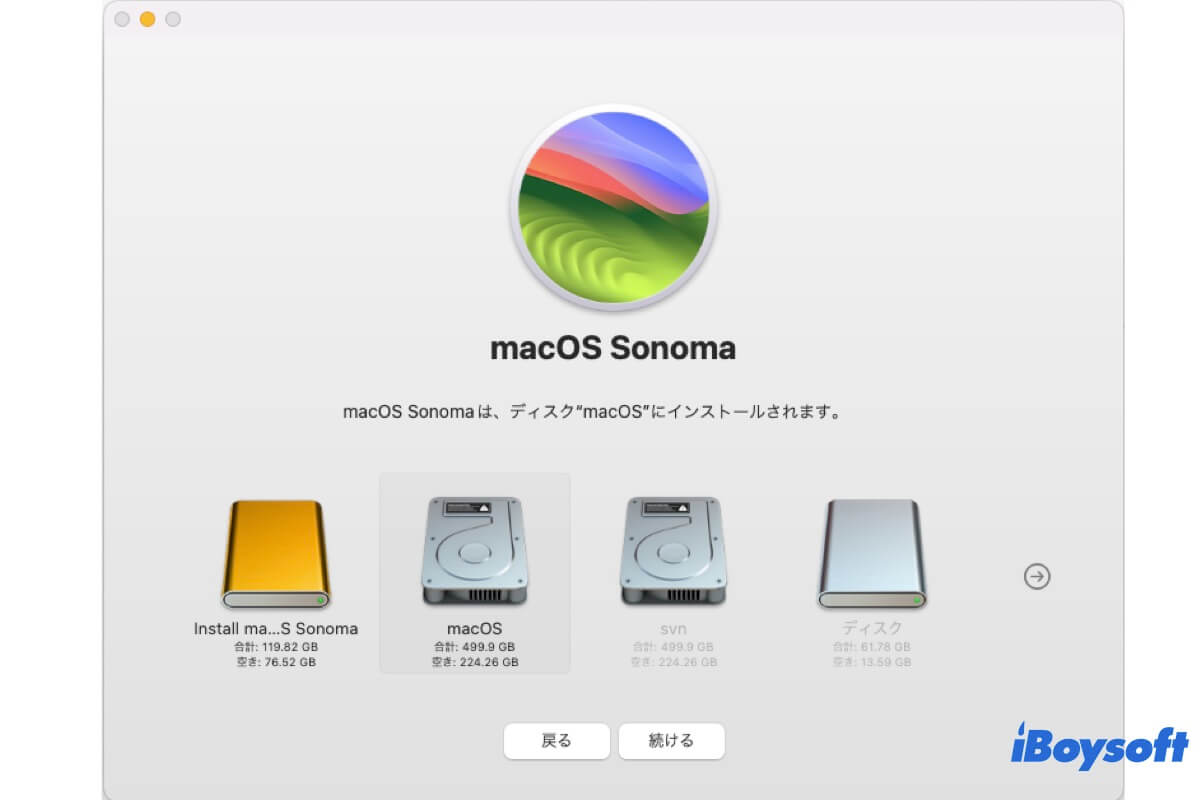Close the installer window with the leftmost button
This screenshot has height=800, width=1200.
pyautogui.click(x=122, y=19)
